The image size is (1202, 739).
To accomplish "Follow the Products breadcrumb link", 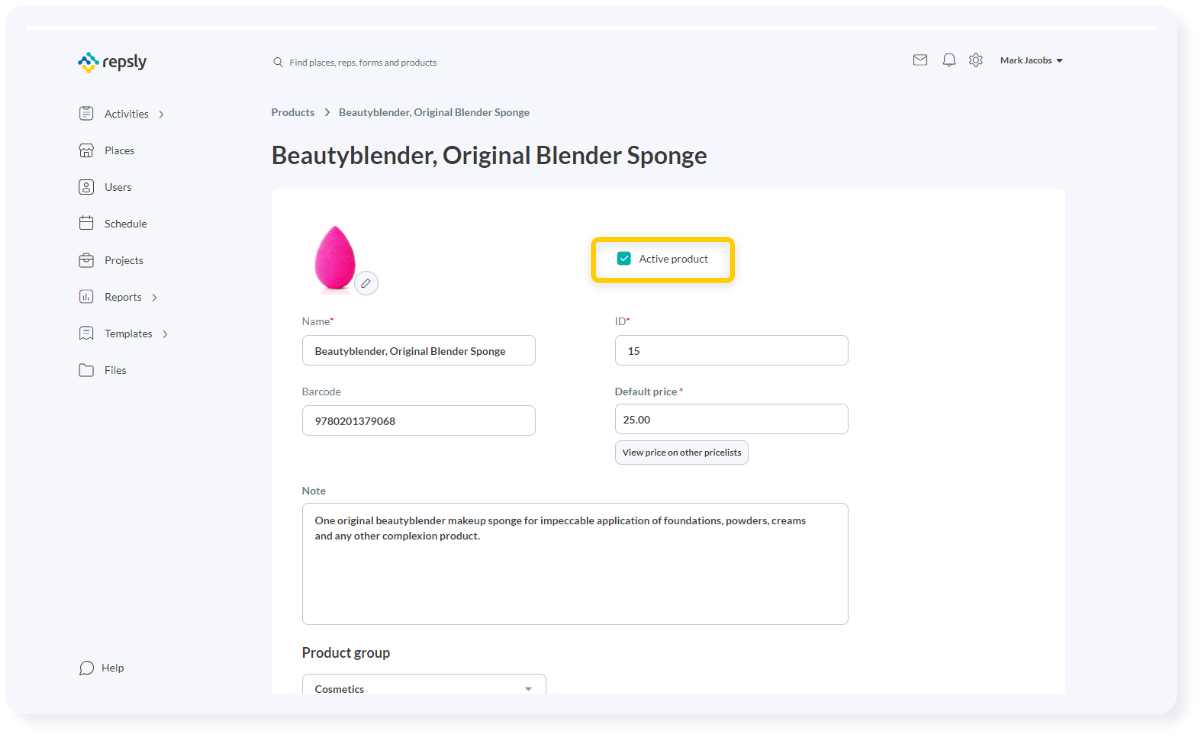I will [293, 113].
